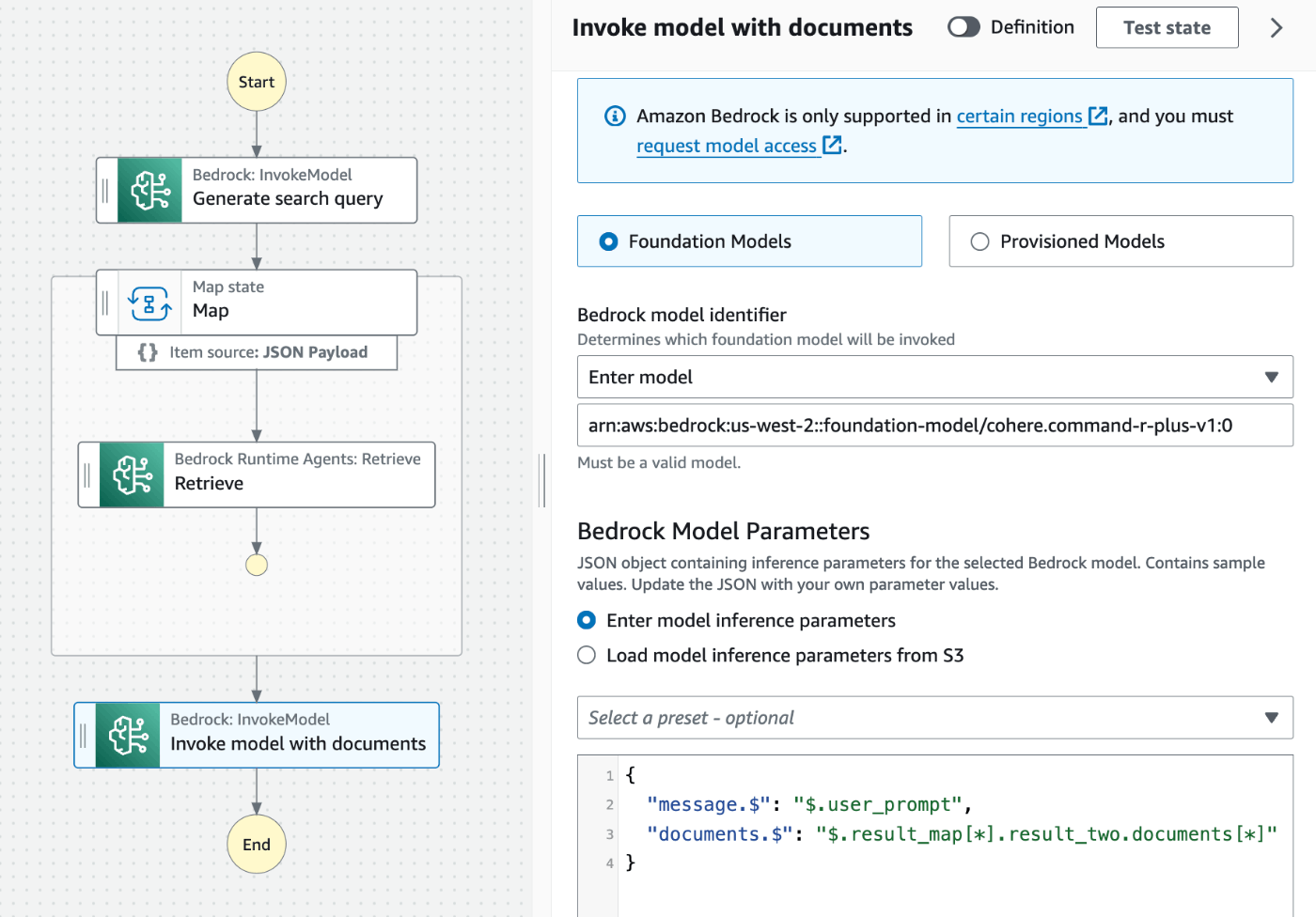1316x917 pixels.
Task: Open the certain regions link
Action: click(1019, 116)
